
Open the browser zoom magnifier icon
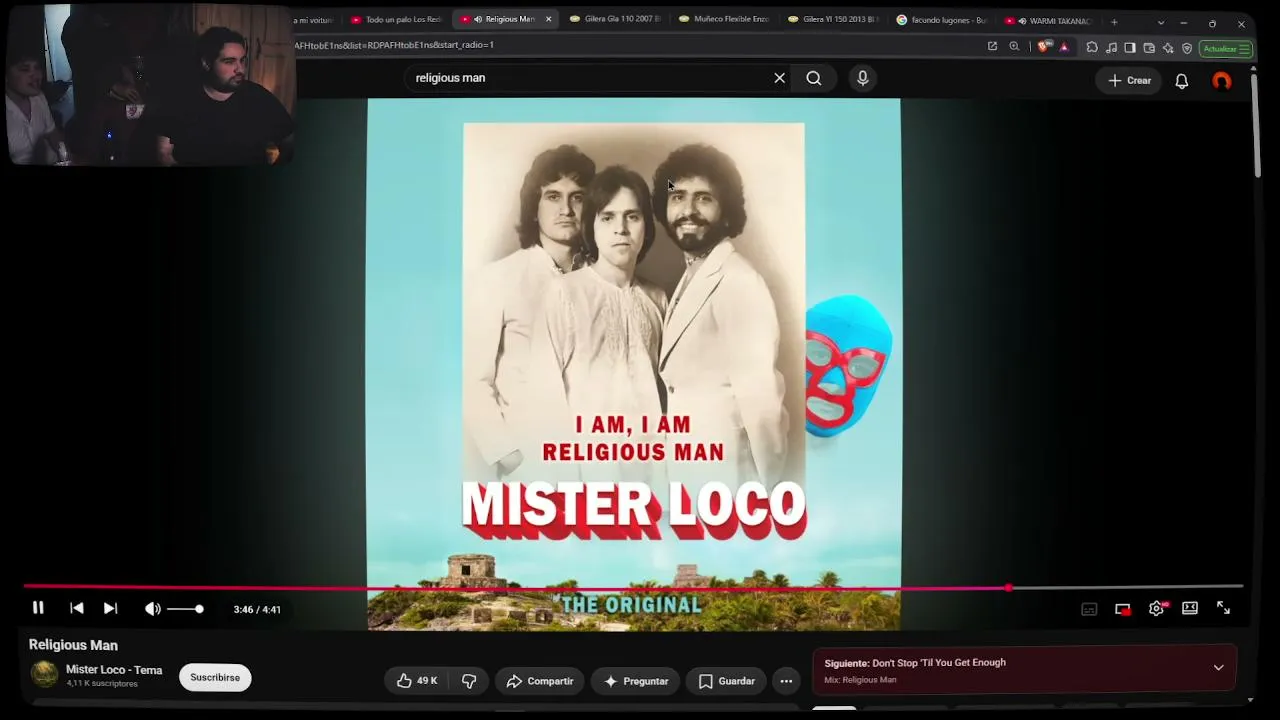(x=1014, y=46)
